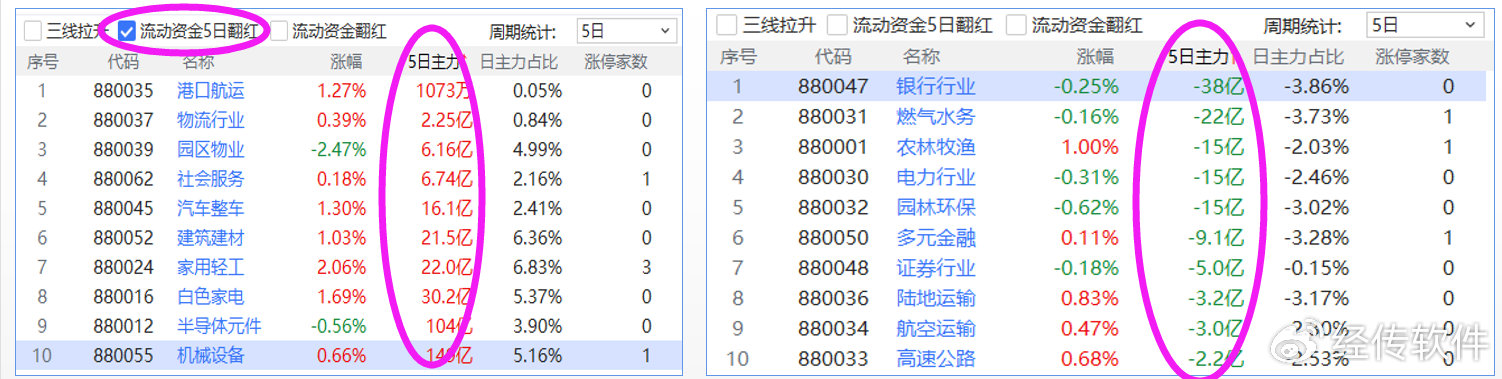
Task: Select the 1.00% change value for 农林牧渔
Action: 1089,147
